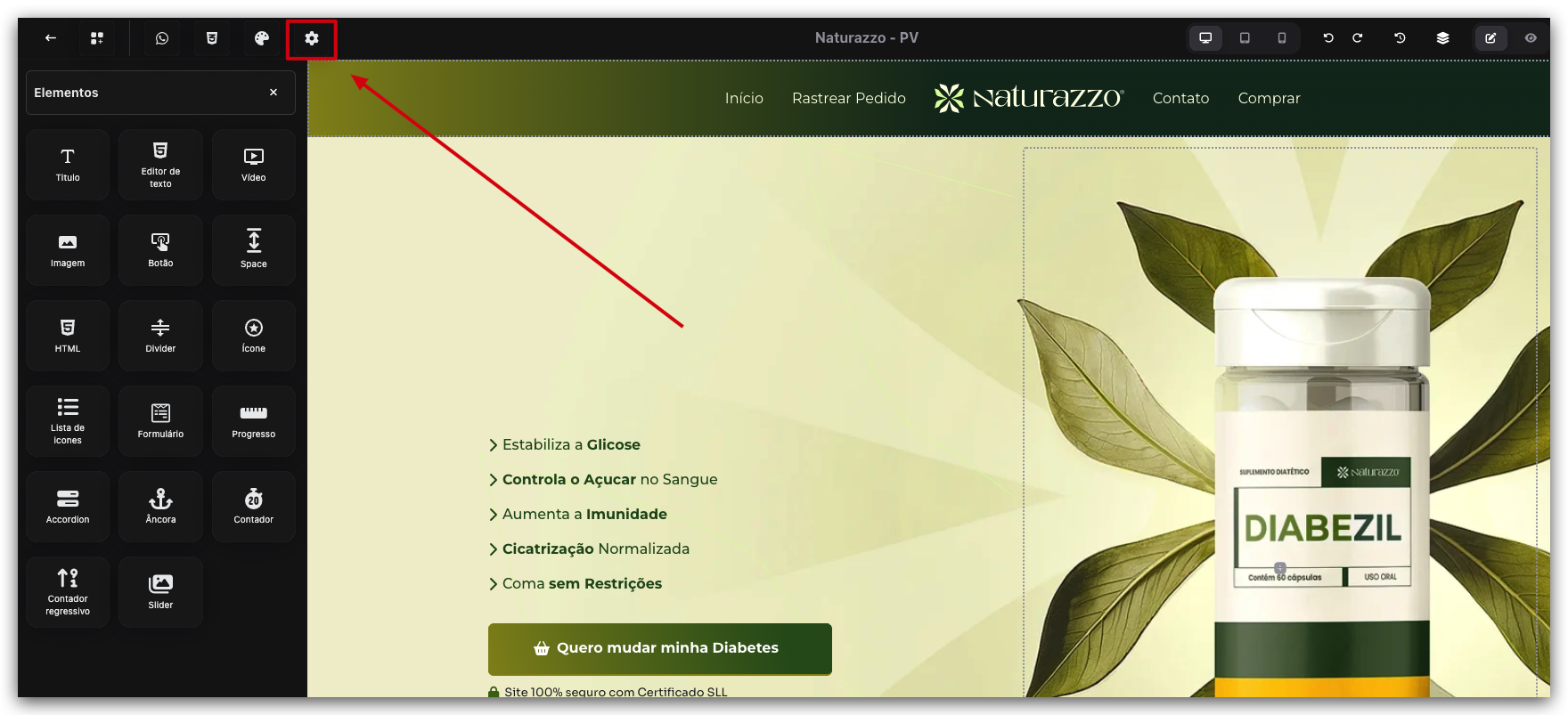
Task: Redo the last change
Action: point(1358,38)
